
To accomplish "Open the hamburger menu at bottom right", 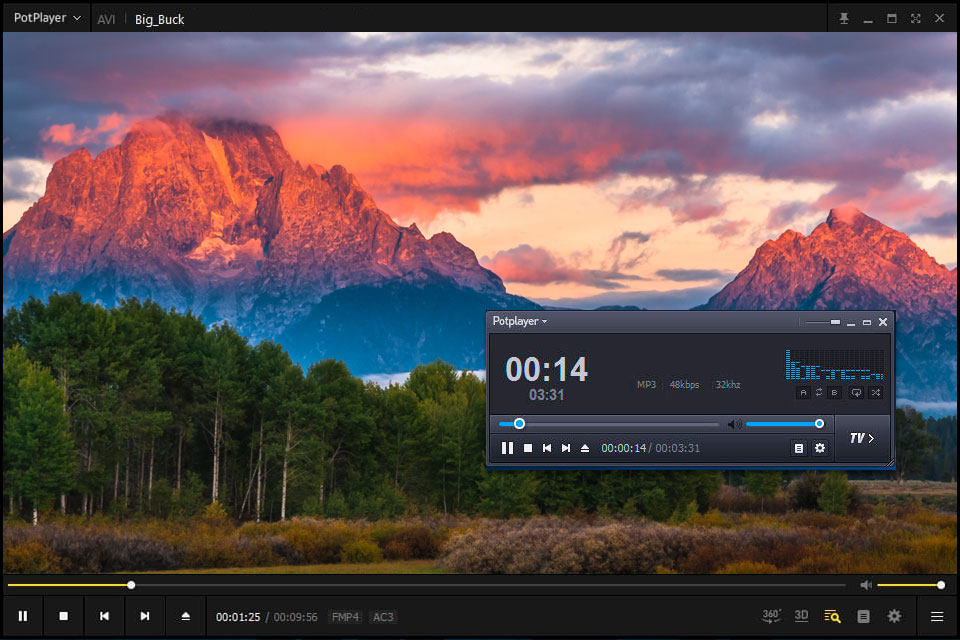I will pyautogui.click(x=937, y=616).
